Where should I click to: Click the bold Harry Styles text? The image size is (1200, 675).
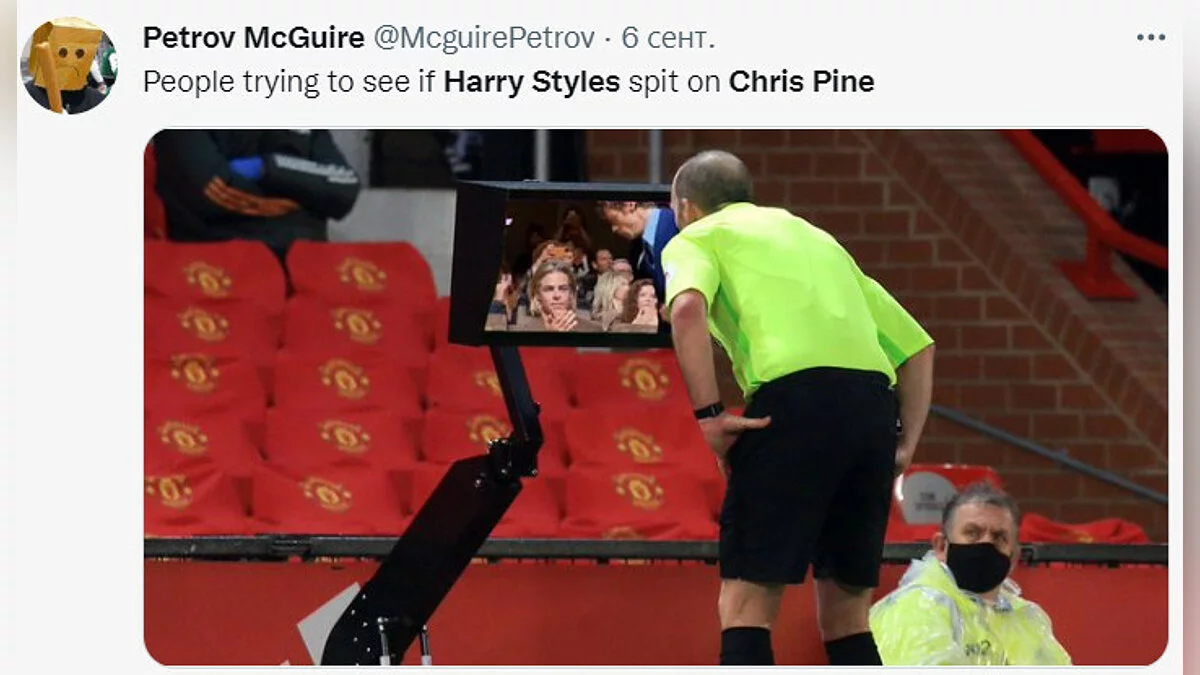point(532,82)
